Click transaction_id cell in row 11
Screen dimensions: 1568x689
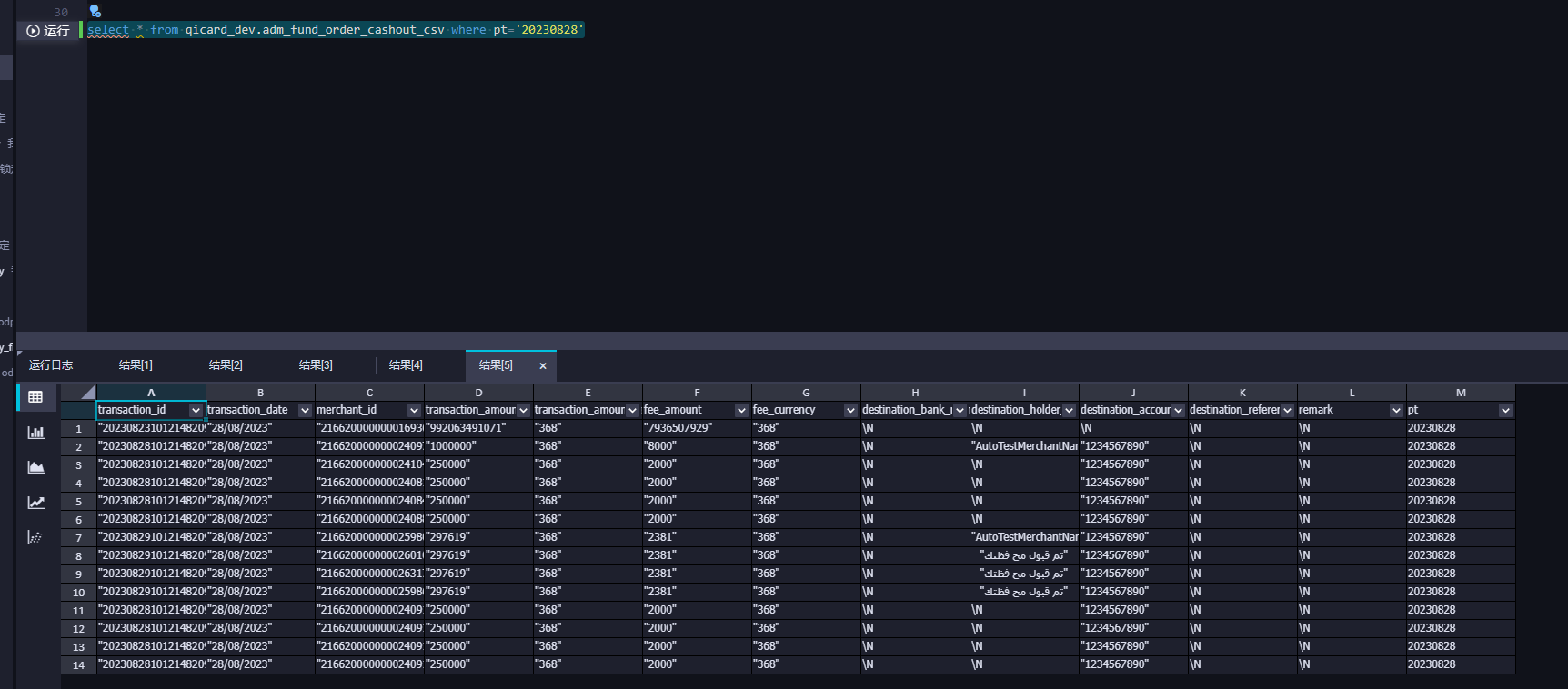click(151, 610)
